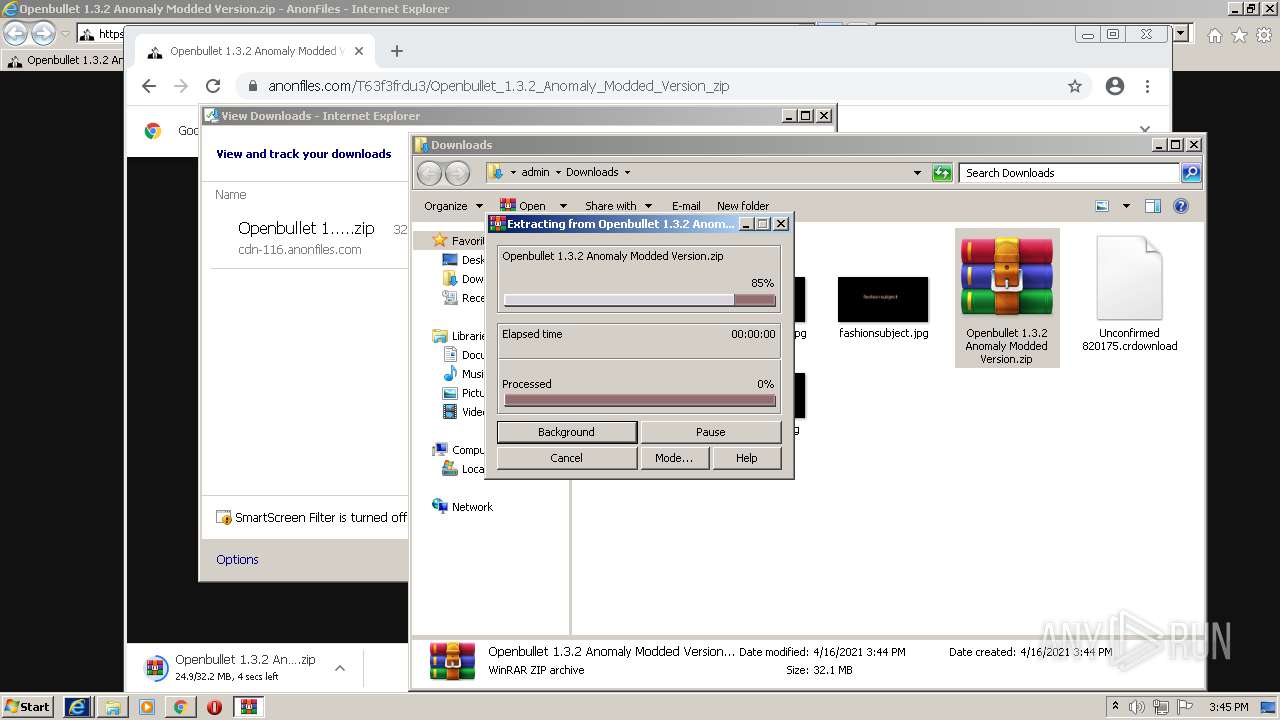Image resolution: width=1280 pixels, height=720 pixels.
Task: Click E-mail in Explorer toolbar
Action: [686, 206]
